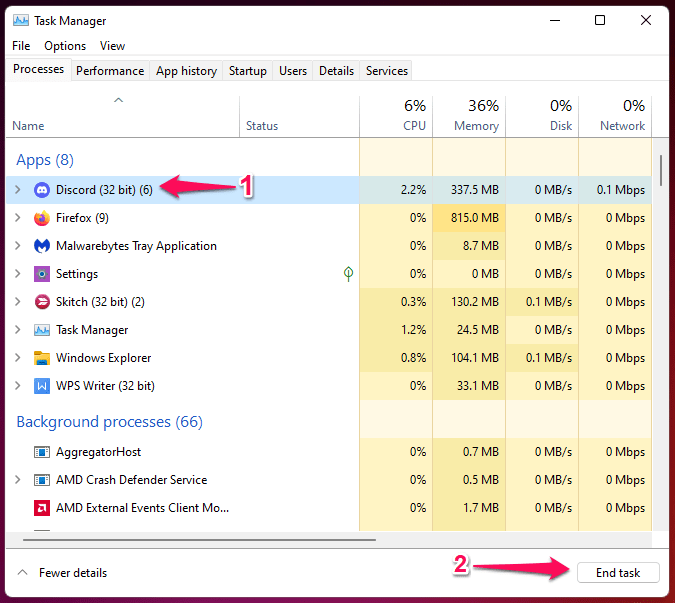The image size is (675, 603).
Task: Click the Malwarebytes Tray Application icon
Action: [x=42, y=246]
